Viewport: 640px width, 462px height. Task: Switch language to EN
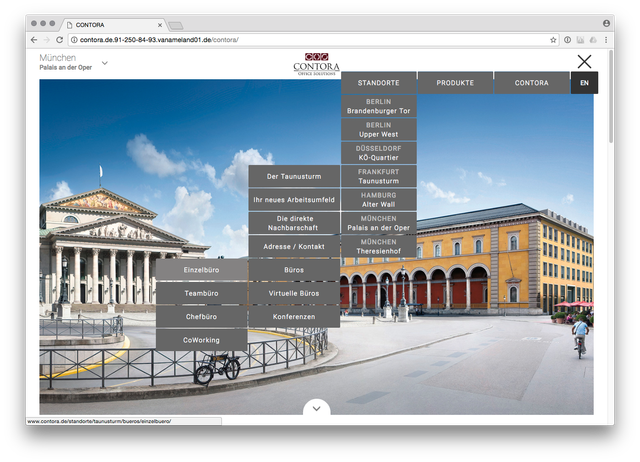click(x=584, y=83)
